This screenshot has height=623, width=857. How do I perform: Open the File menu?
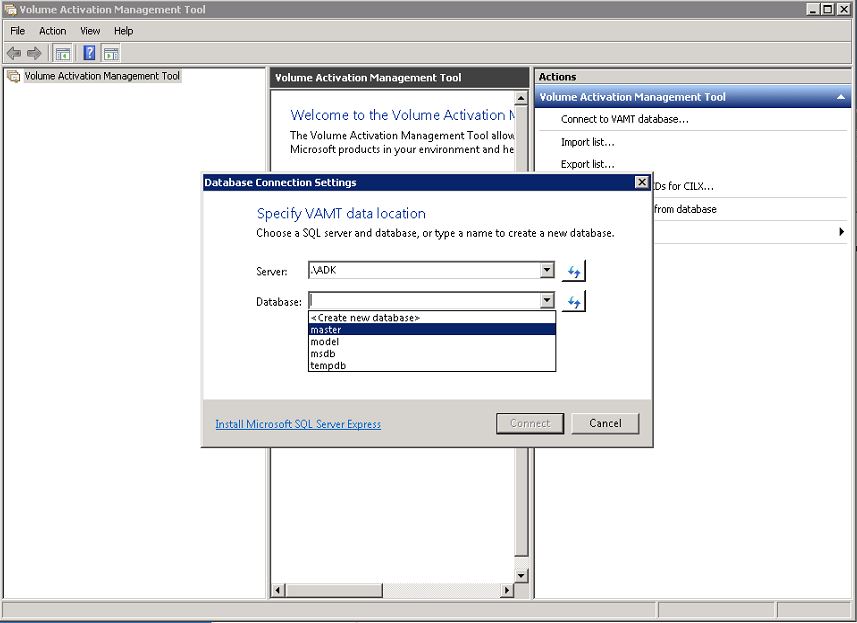click(16, 31)
